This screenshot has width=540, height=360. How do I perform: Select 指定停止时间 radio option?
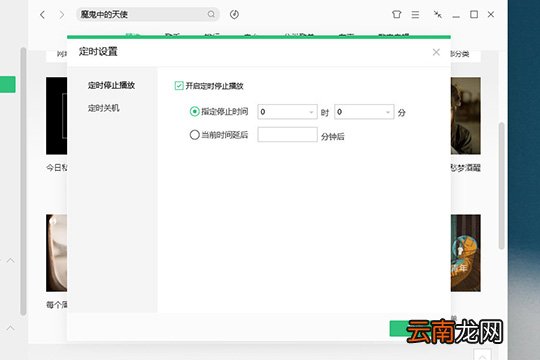pyautogui.click(x=194, y=112)
